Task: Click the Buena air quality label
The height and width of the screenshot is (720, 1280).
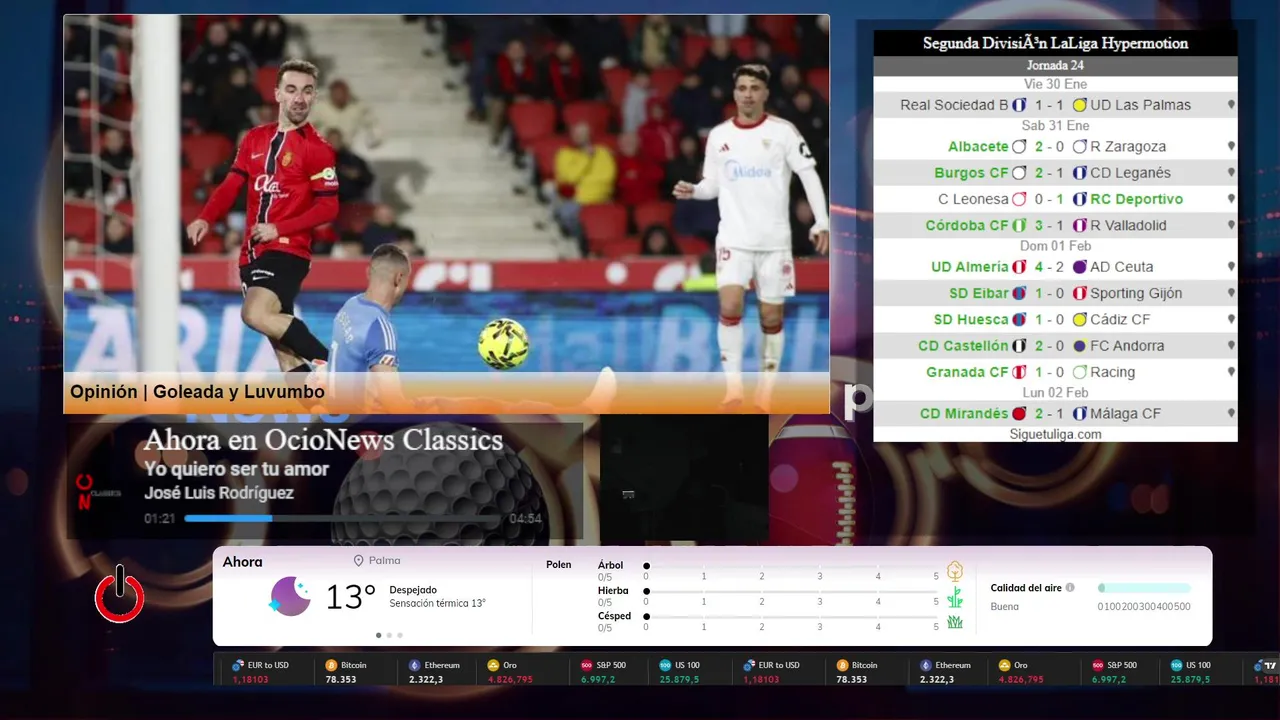Action: coord(1004,607)
